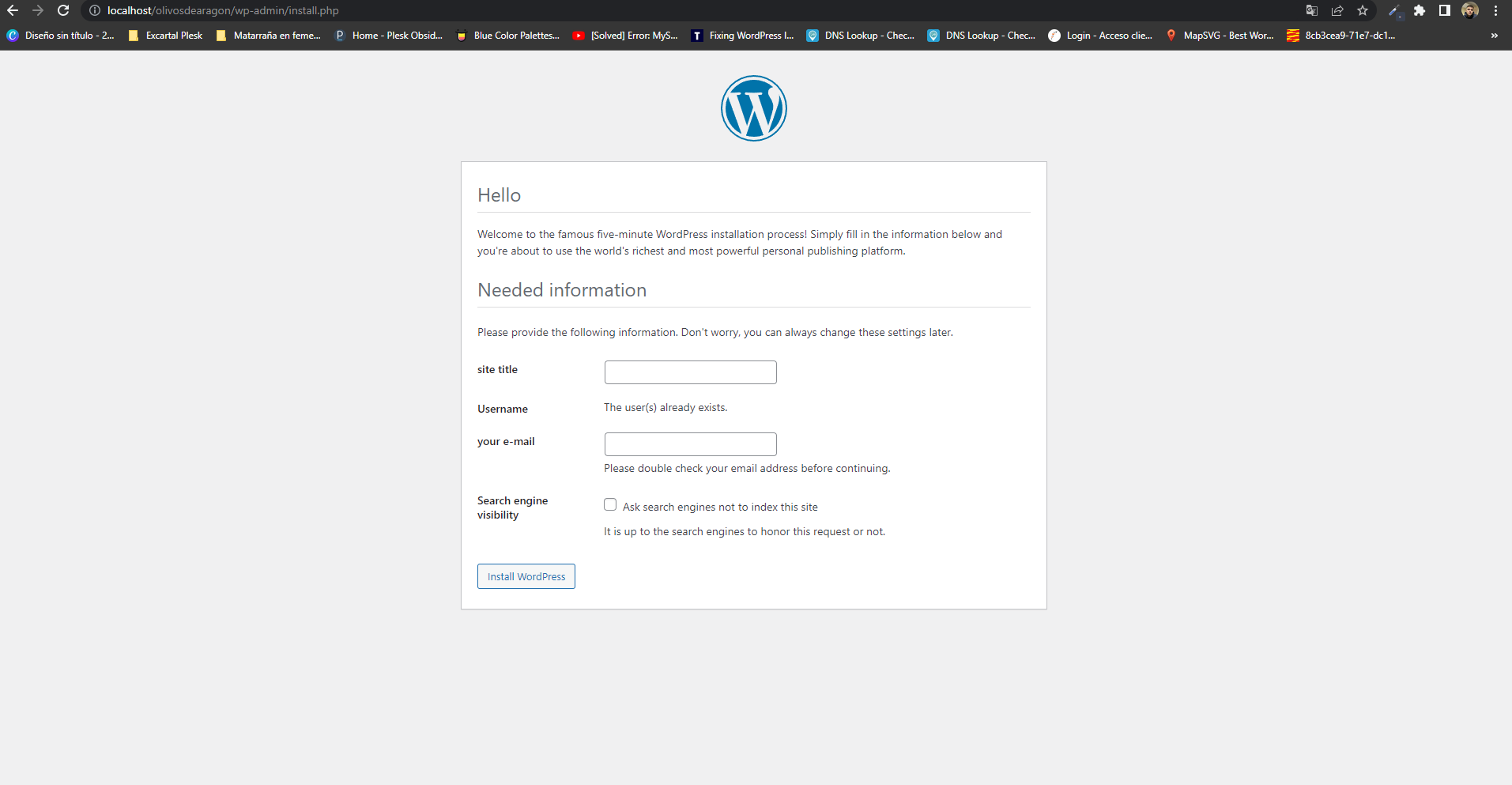Open the 'Blue Color Palettes' bookmark
This screenshot has height=785, width=1512.
click(x=507, y=36)
